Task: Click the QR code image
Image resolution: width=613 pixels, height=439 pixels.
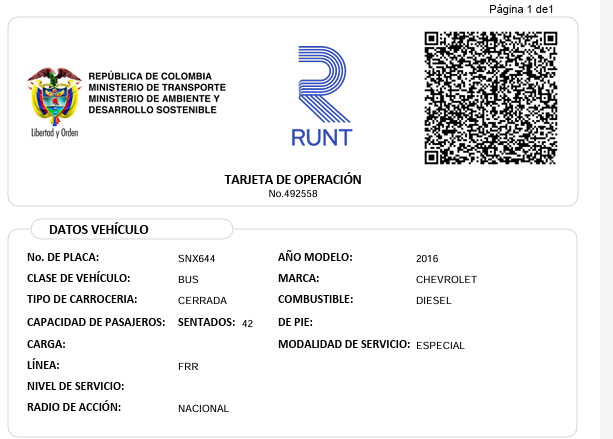Action: 490,97
